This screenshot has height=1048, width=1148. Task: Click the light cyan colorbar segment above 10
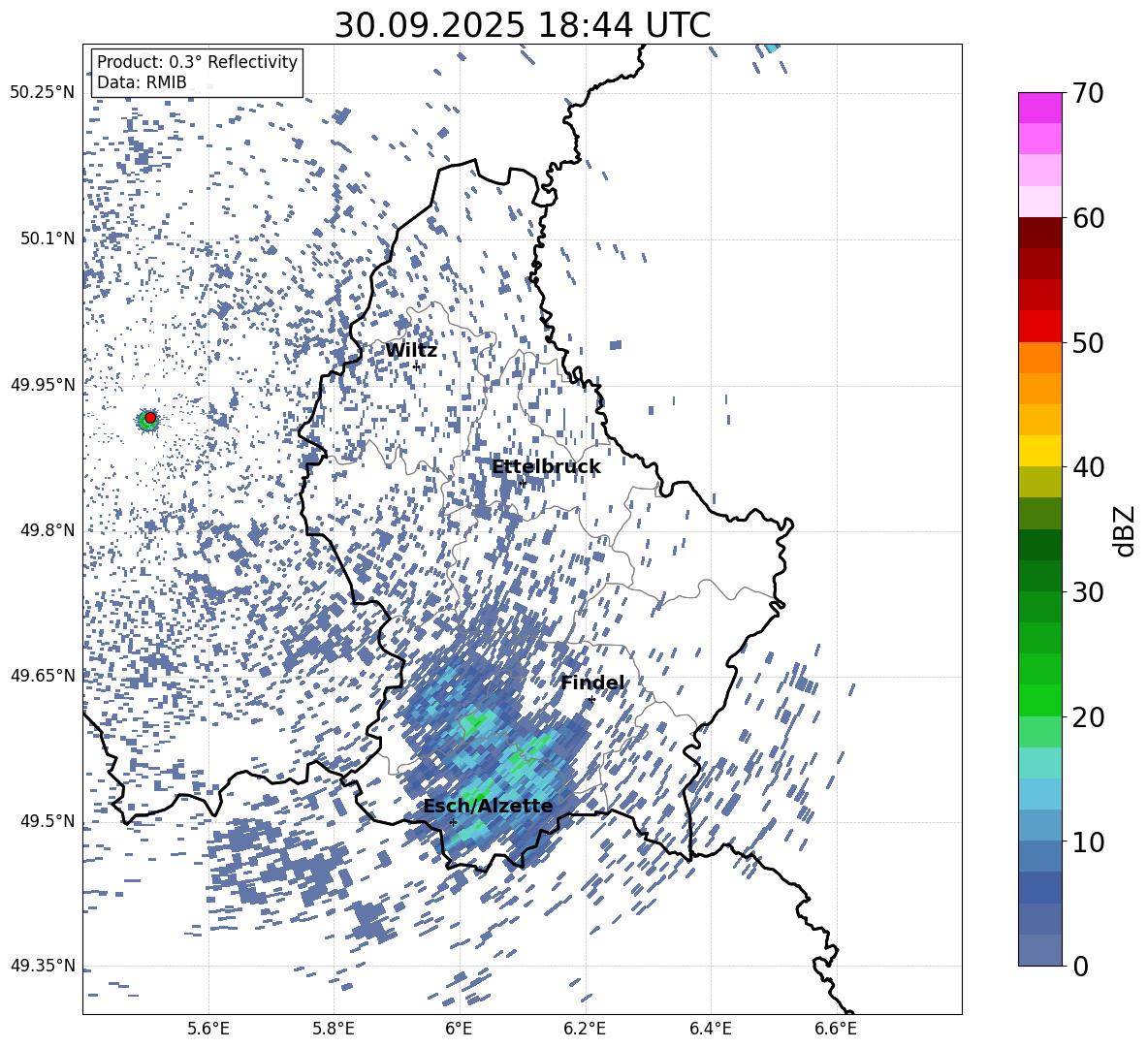click(1039, 825)
